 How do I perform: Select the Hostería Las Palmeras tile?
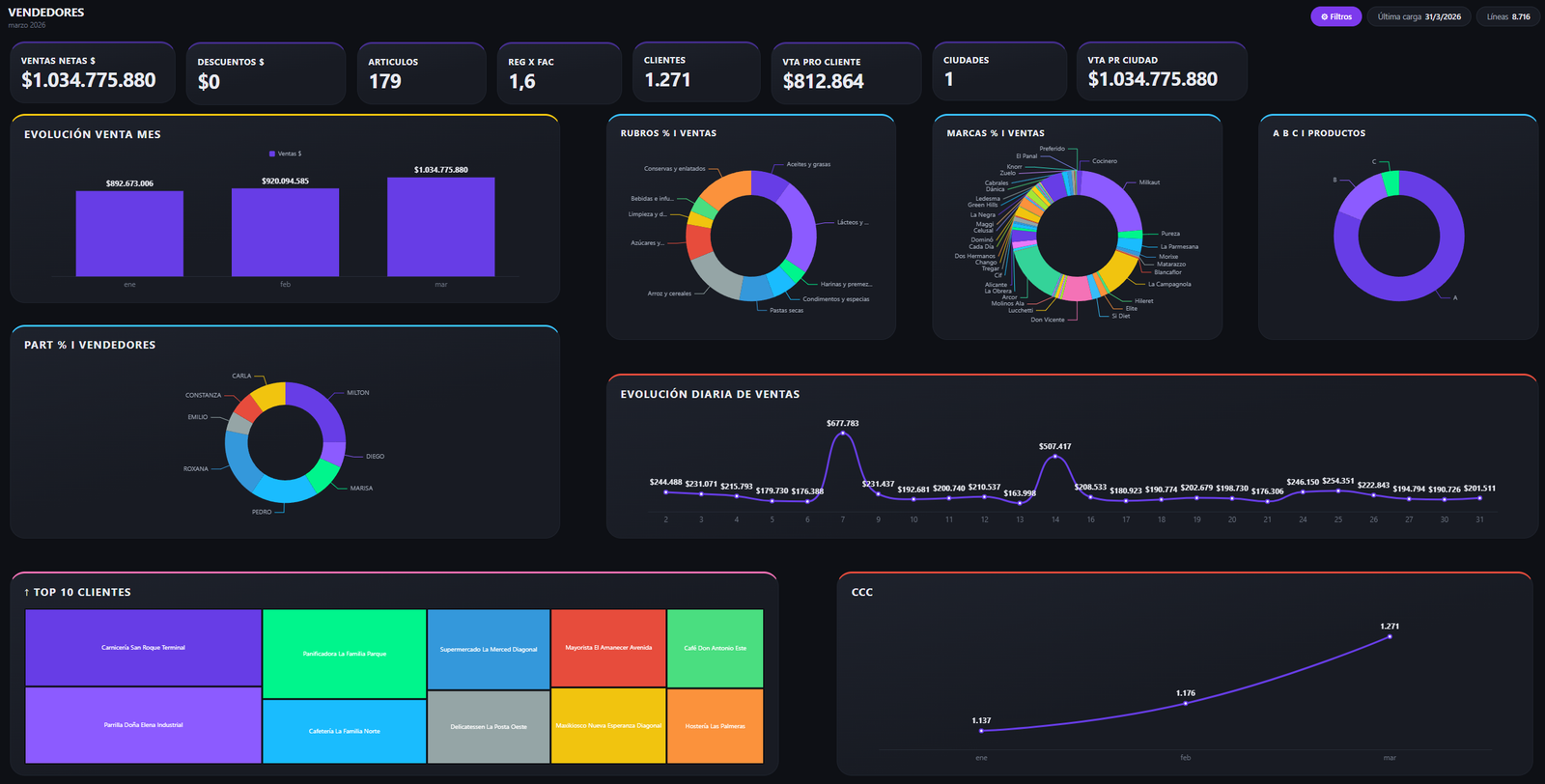pyautogui.click(x=715, y=726)
